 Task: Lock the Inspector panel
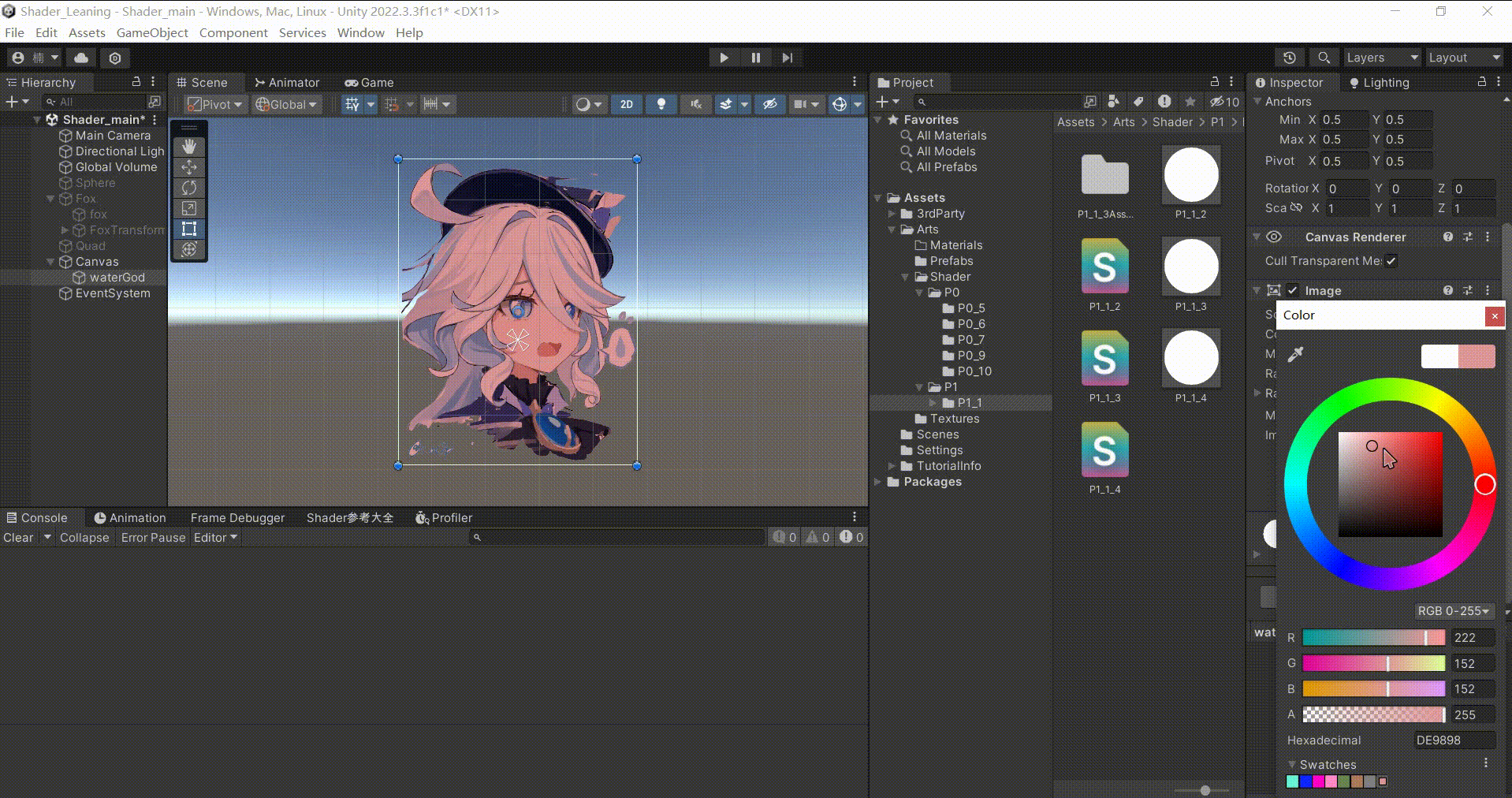[x=1481, y=82]
